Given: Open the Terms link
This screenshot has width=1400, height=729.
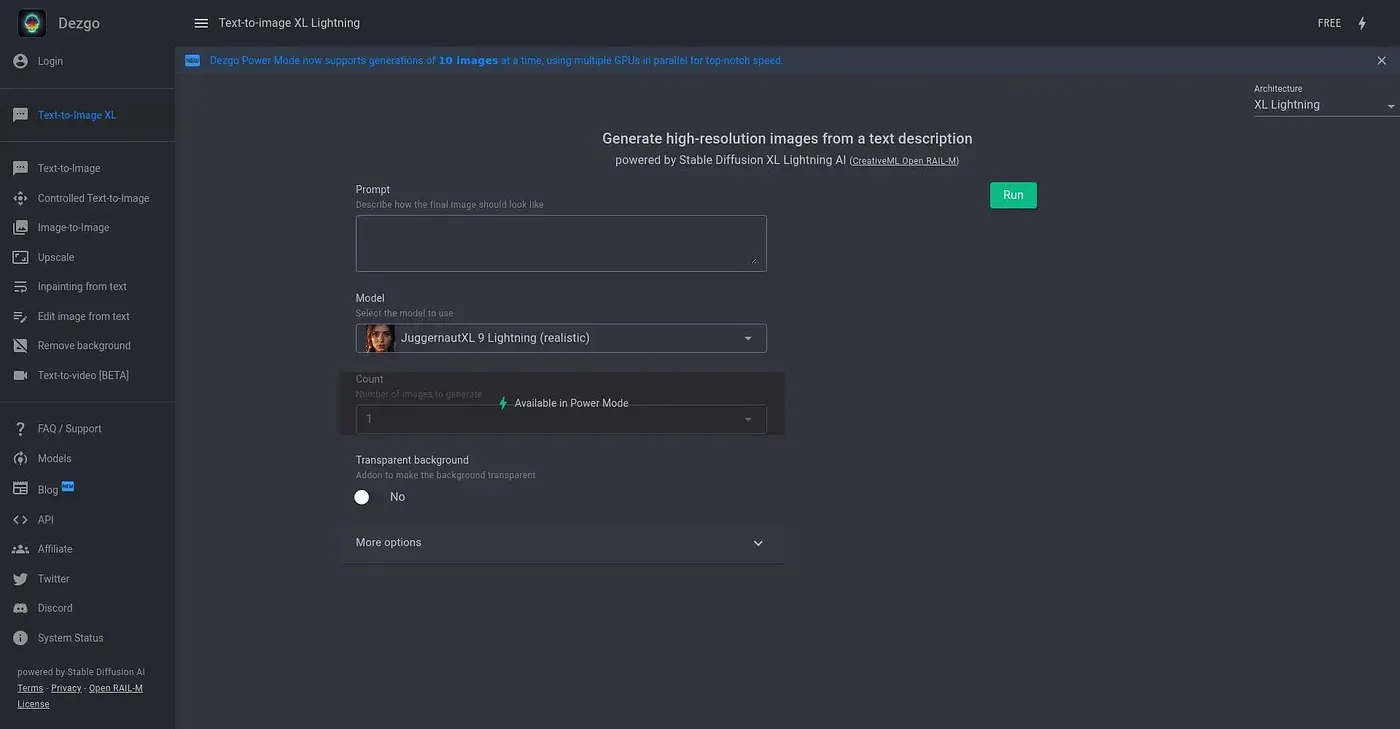Looking at the screenshot, I should coord(30,688).
